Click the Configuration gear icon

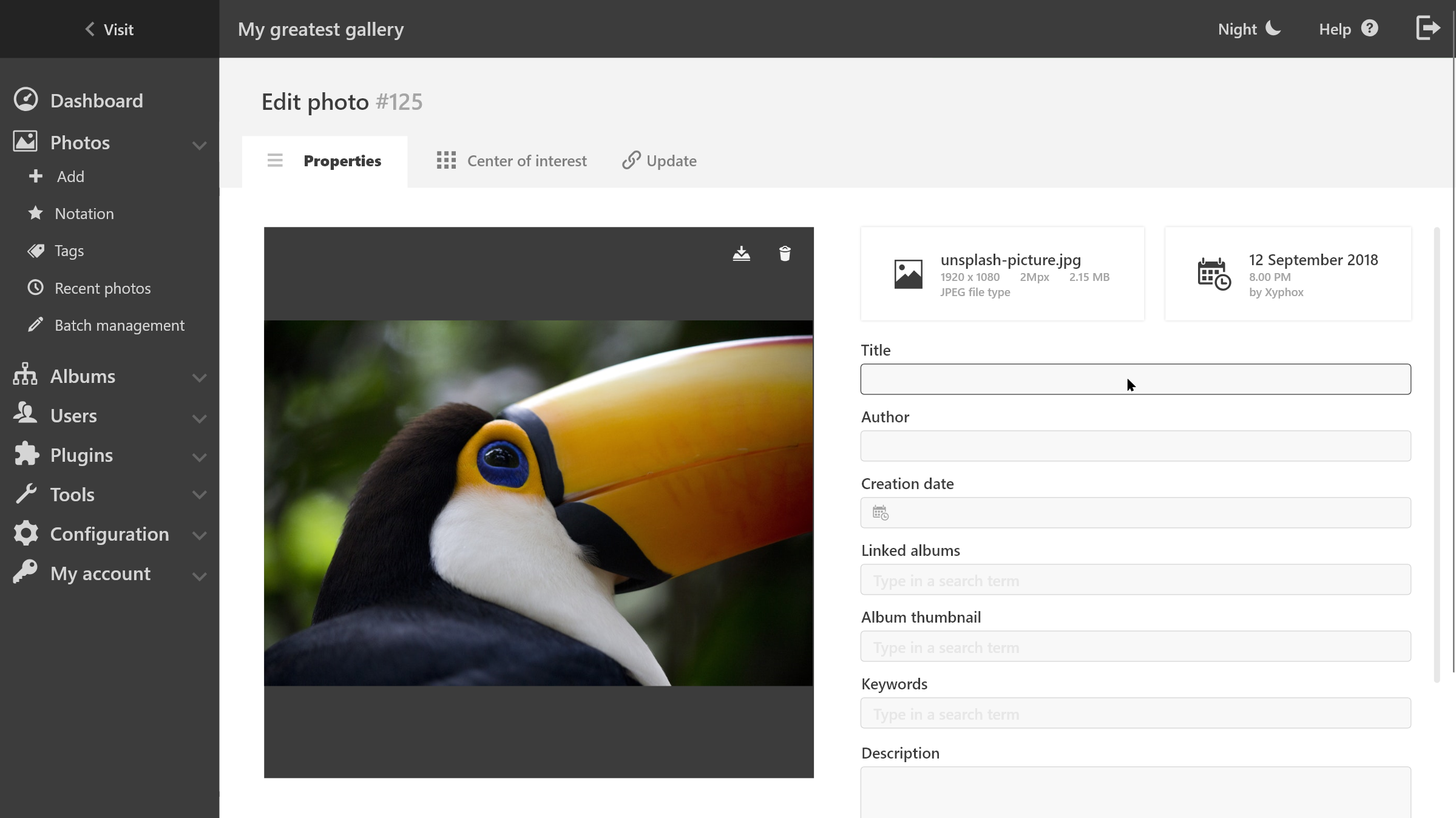[x=25, y=533]
